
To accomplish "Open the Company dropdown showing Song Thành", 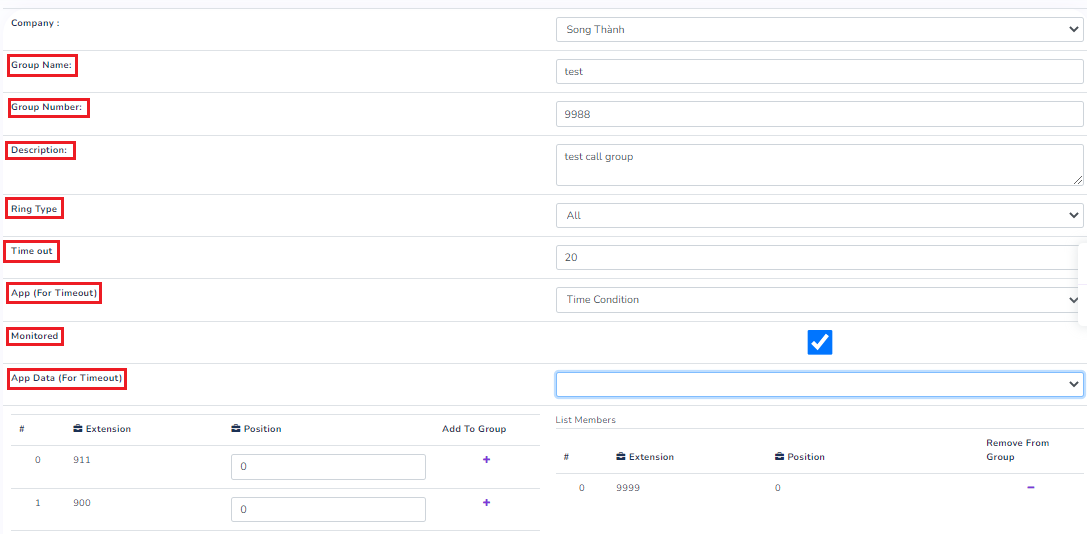I will point(818,30).
